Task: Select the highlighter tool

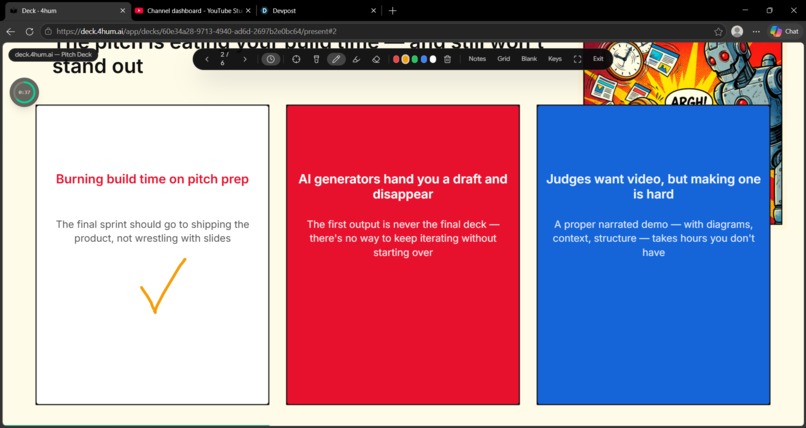Action: point(356,59)
